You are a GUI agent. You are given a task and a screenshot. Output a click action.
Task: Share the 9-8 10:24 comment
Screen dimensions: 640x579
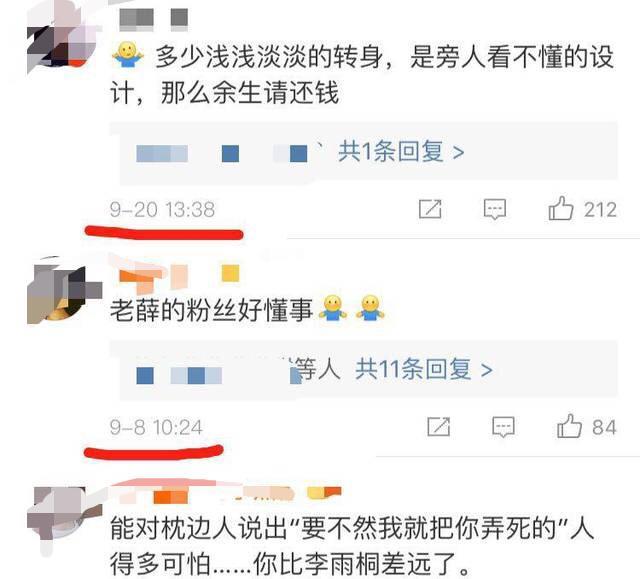[439, 427]
